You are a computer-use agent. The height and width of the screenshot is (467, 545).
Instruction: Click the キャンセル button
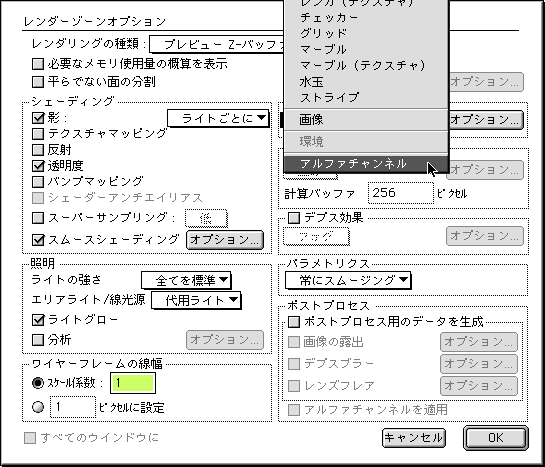point(414,438)
